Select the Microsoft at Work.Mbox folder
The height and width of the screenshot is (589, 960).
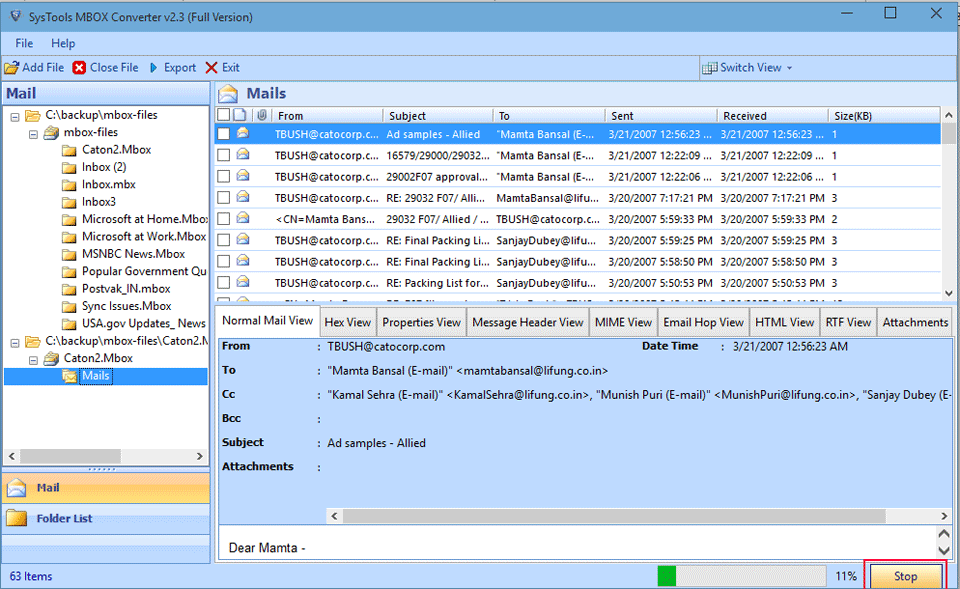coord(144,236)
